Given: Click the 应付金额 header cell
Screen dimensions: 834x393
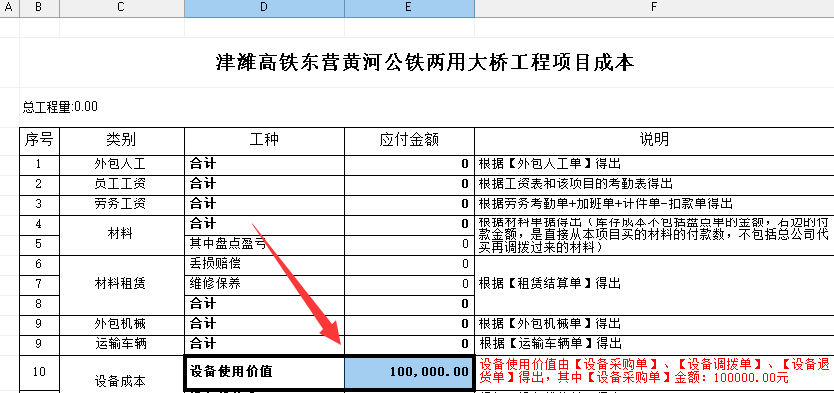Looking at the screenshot, I should [x=409, y=140].
